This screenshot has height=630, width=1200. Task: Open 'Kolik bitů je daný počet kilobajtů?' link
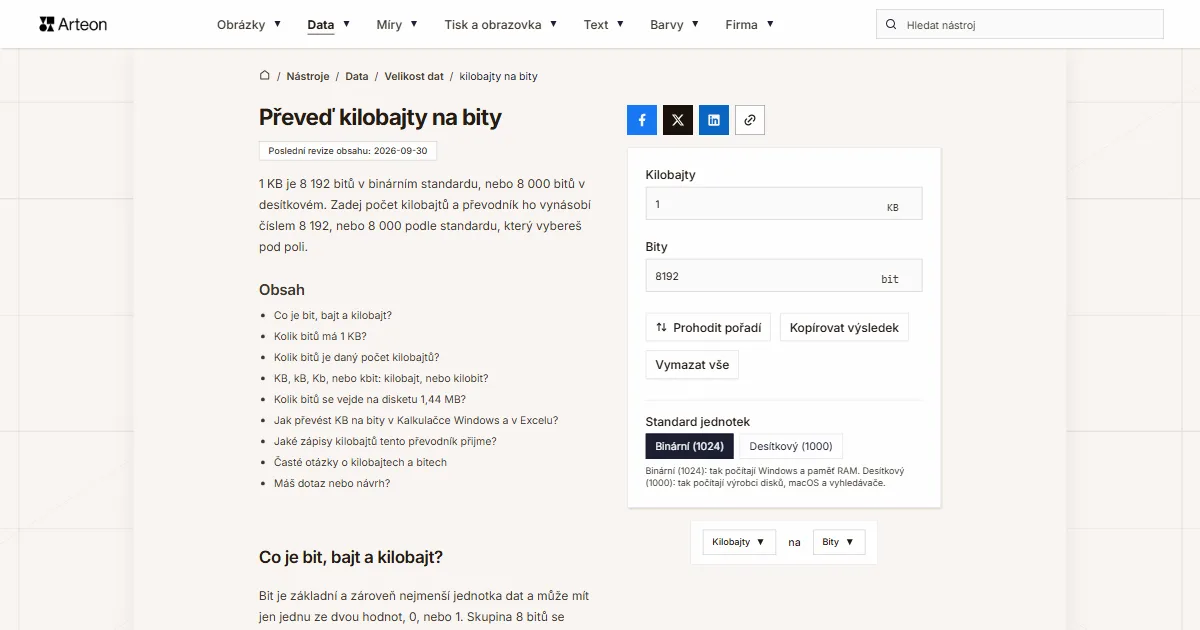coord(357,357)
